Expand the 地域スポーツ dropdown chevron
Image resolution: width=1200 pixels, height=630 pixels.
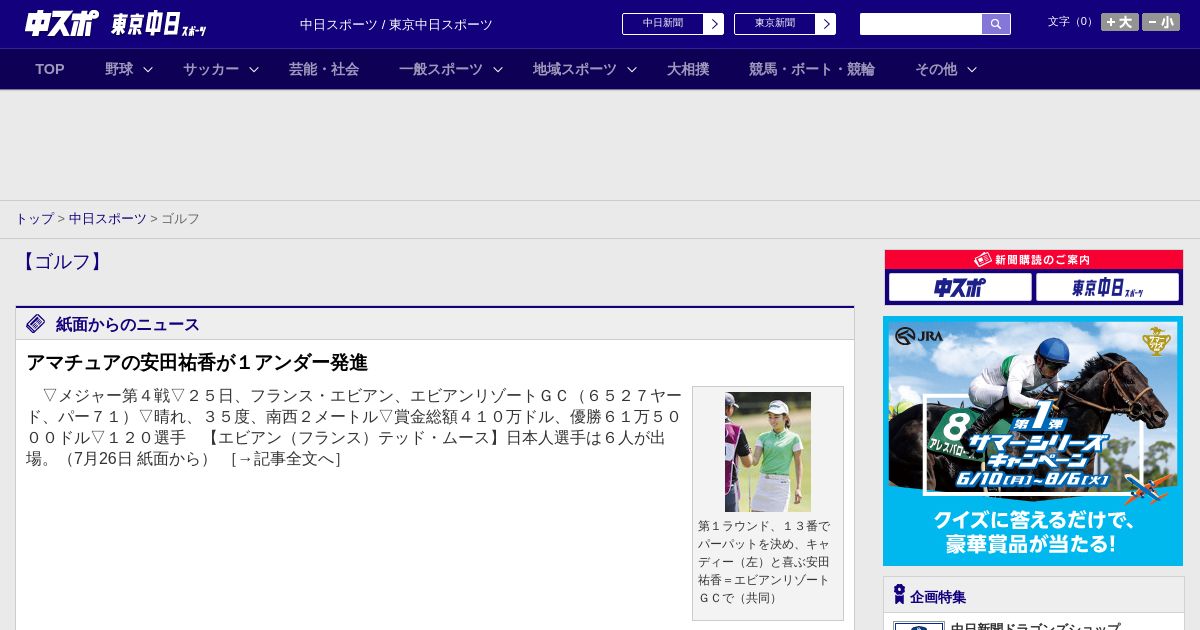[632, 69]
